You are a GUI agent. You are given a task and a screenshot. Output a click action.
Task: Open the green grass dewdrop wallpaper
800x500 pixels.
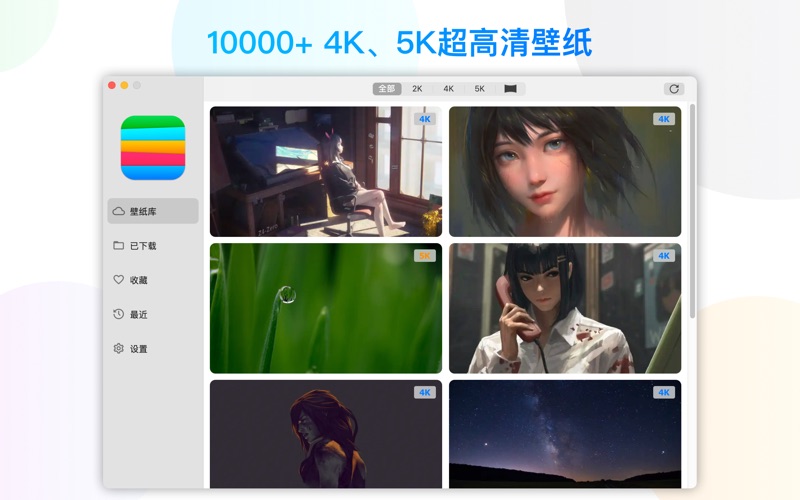click(326, 308)
